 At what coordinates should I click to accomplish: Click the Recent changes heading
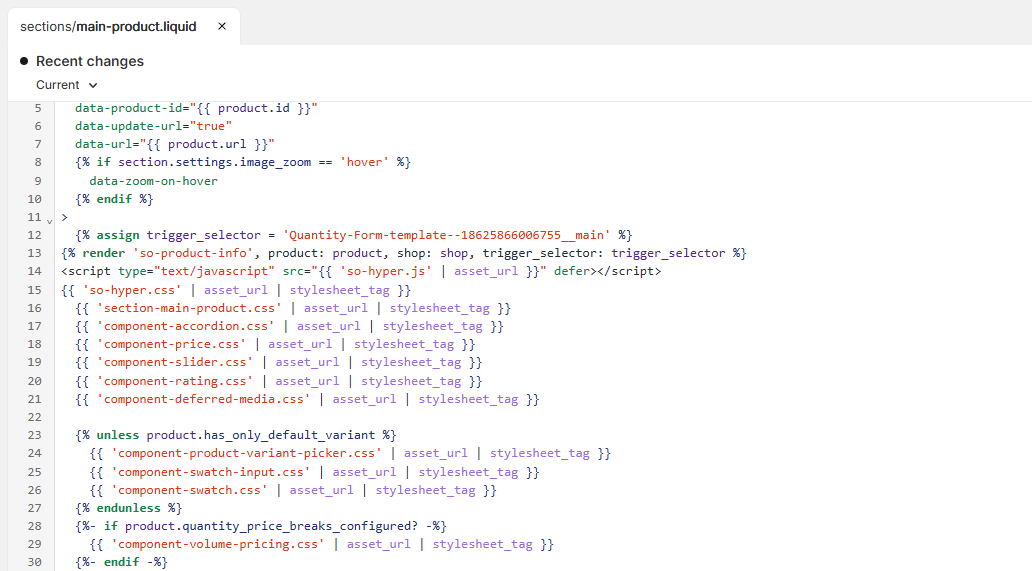point(90,61)
